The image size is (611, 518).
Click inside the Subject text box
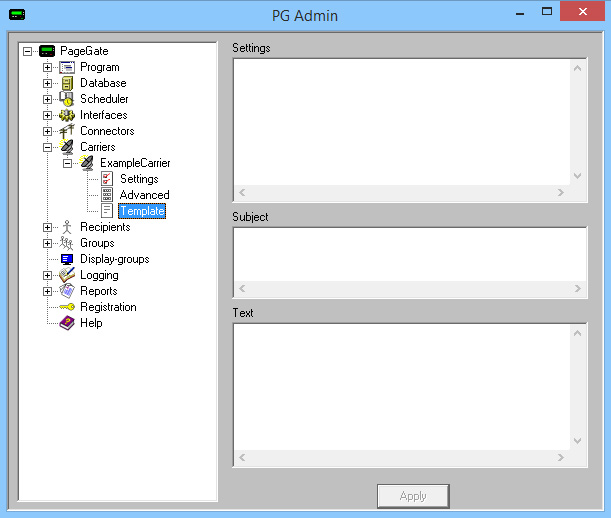[410, 255]
